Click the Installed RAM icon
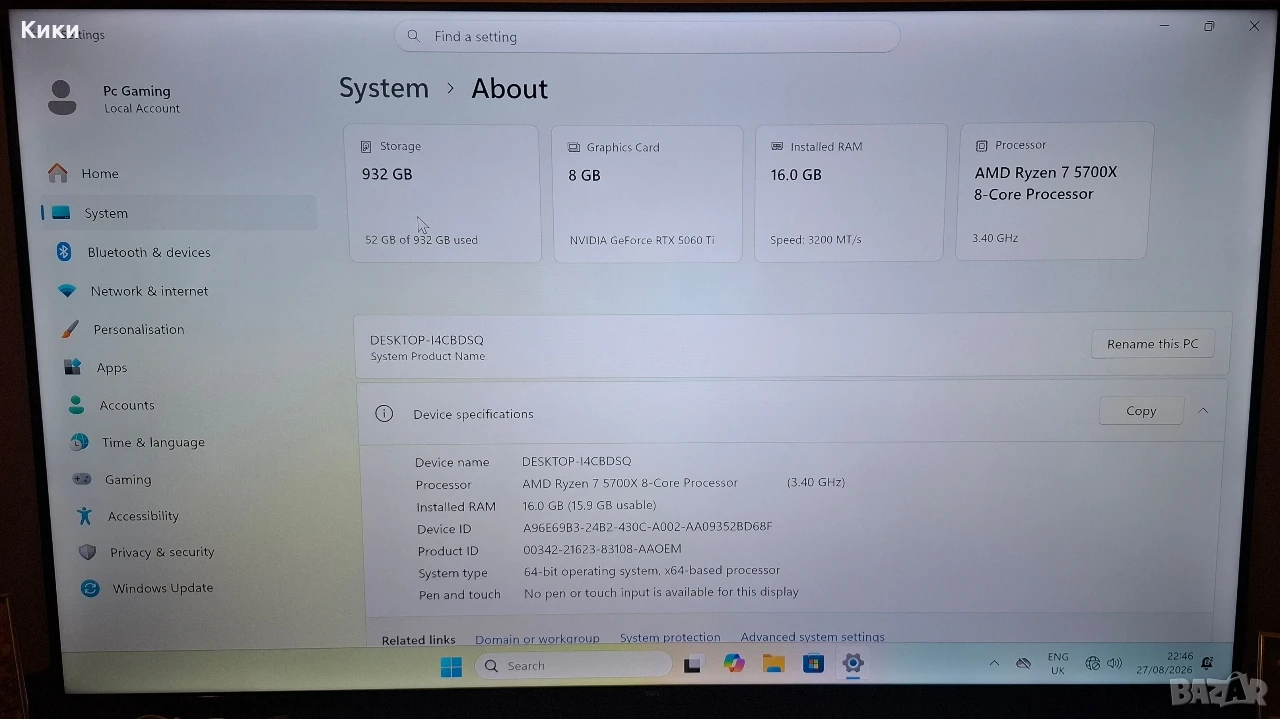Viewport: 1280px width, 719px height. (777, 146)
